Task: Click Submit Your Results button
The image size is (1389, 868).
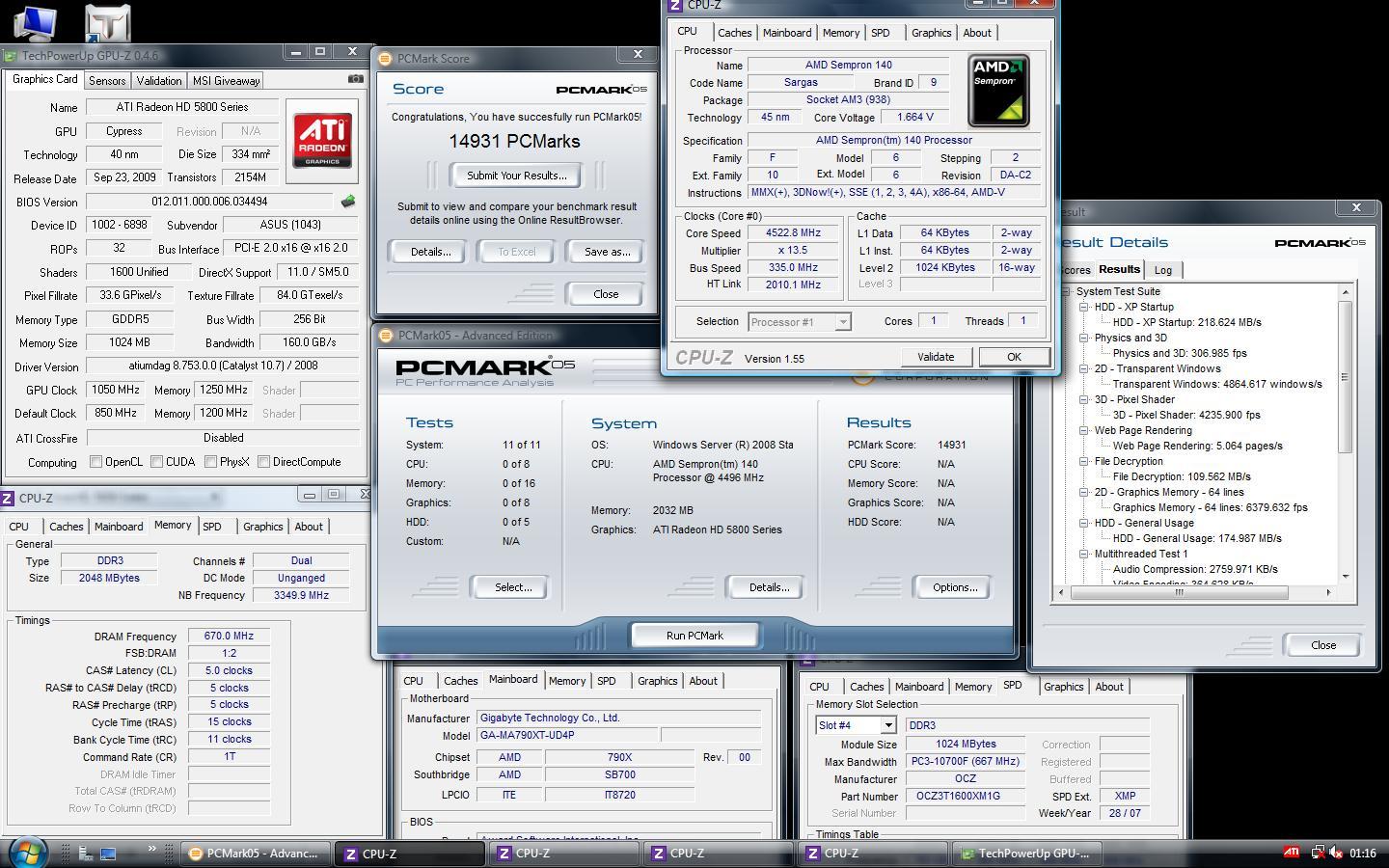Action: tap(517, 176)
